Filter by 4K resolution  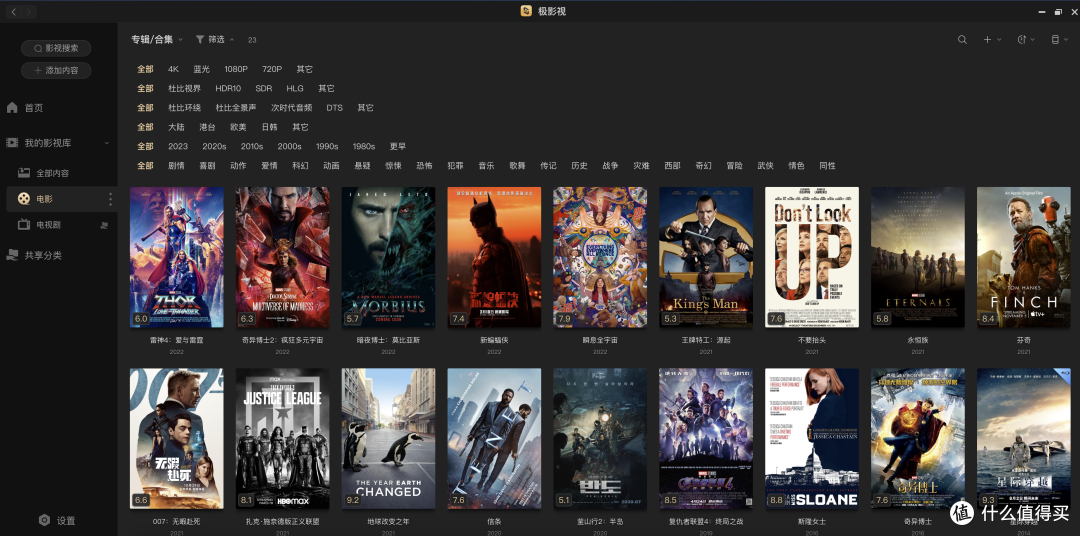tap(173, 69)
